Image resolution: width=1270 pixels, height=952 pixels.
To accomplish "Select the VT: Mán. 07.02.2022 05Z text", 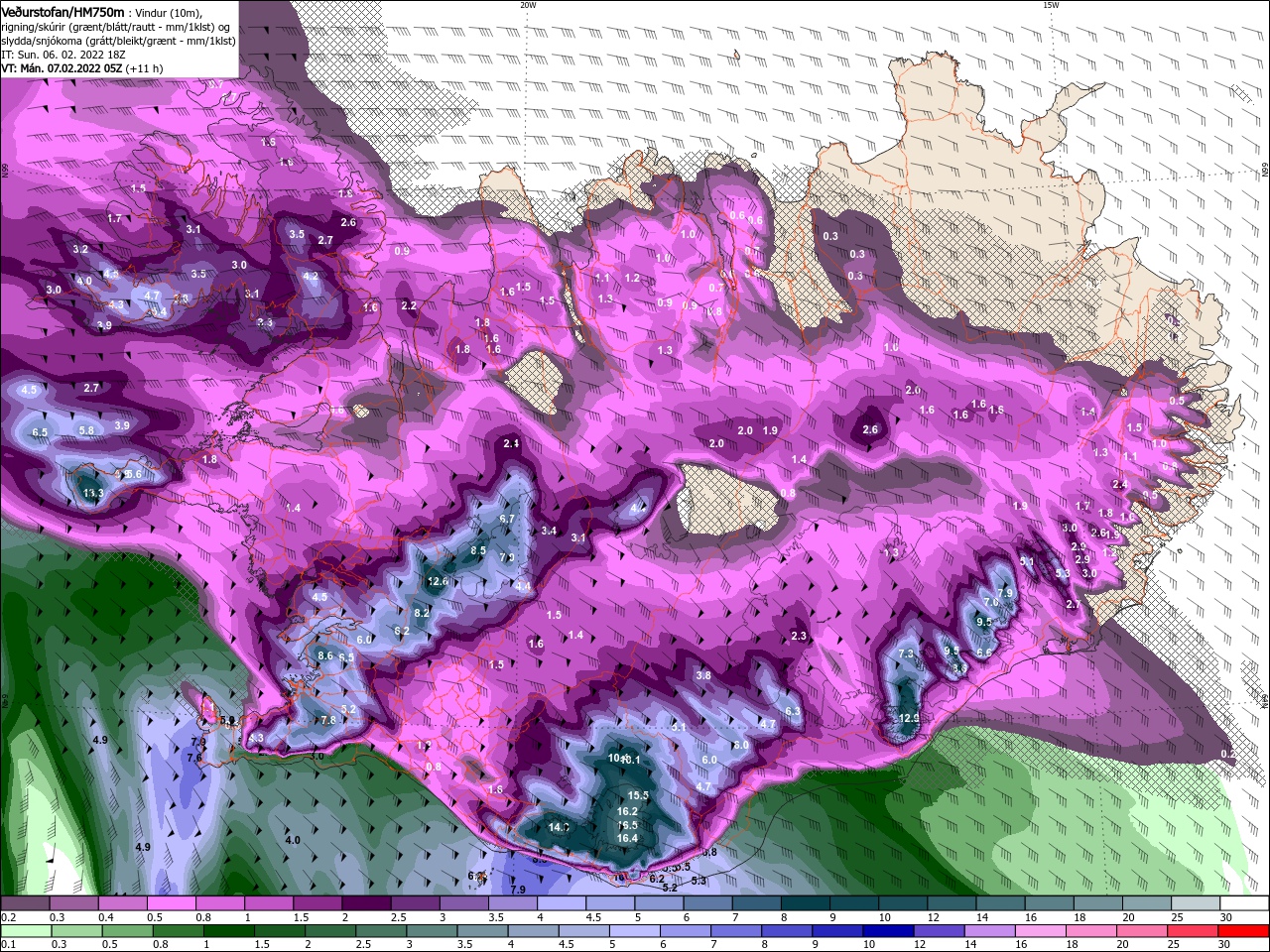I will [x=62, y=68].
